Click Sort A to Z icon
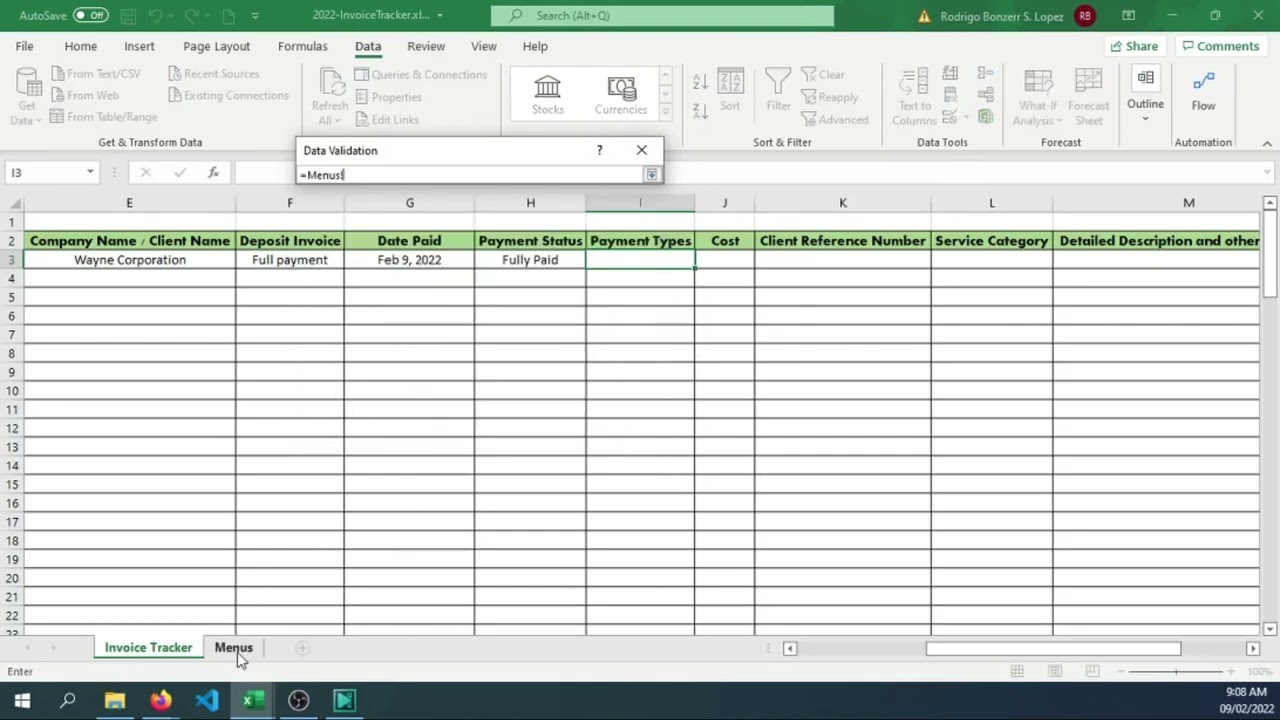 tap(700, 82)
